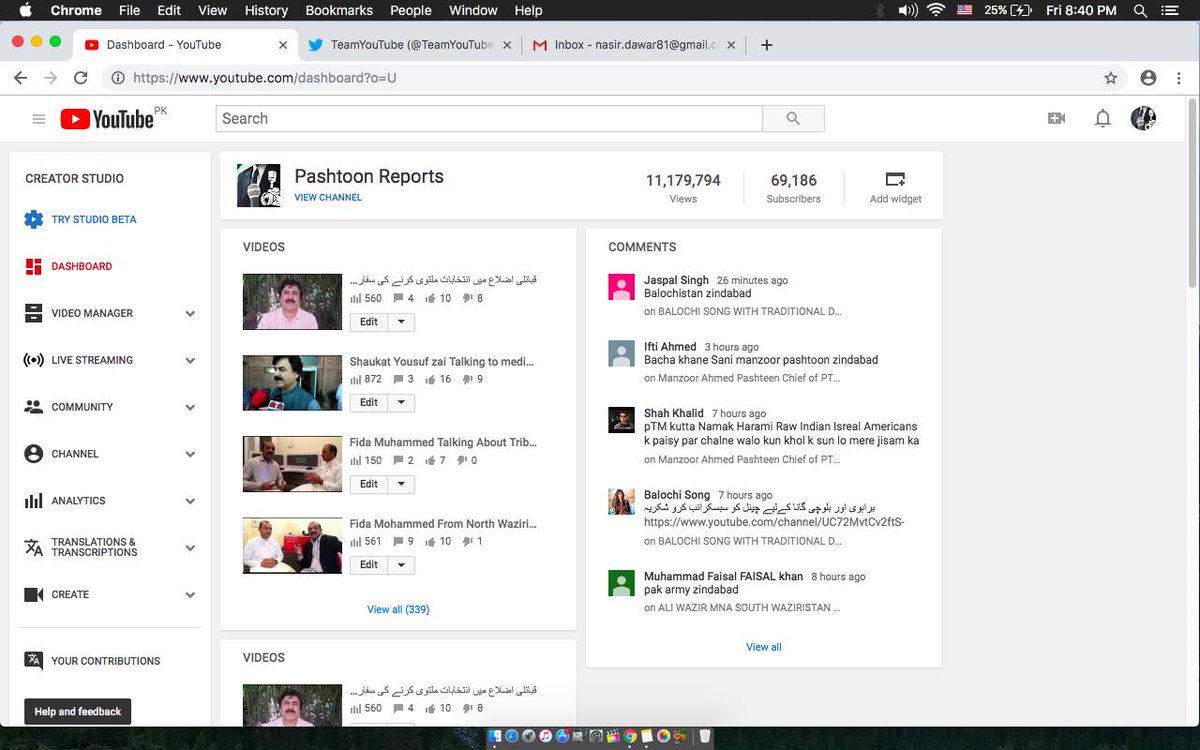Click the VIEW CHANNEL link
Image resolution: width=1200 pixels, height=750 pixels.
(x=328, y=198)
